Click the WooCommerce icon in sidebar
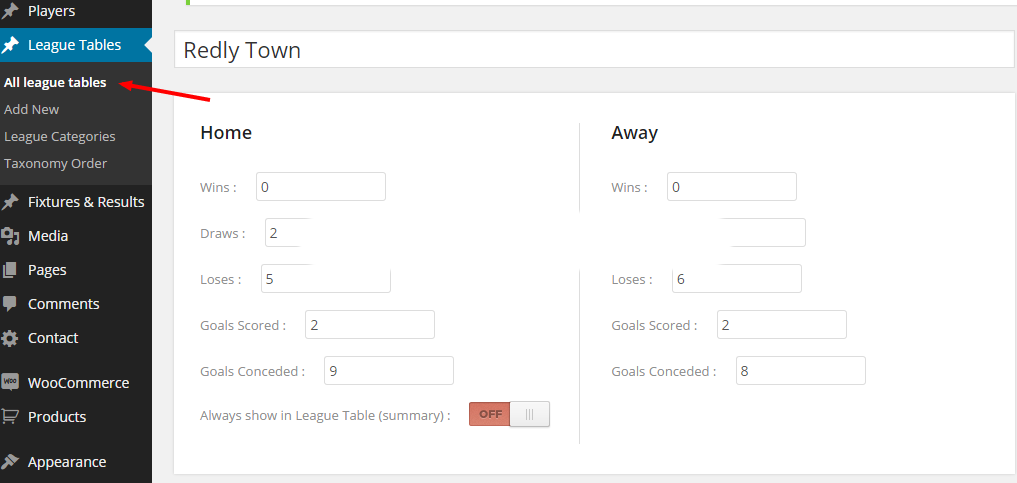 [11, 382]
